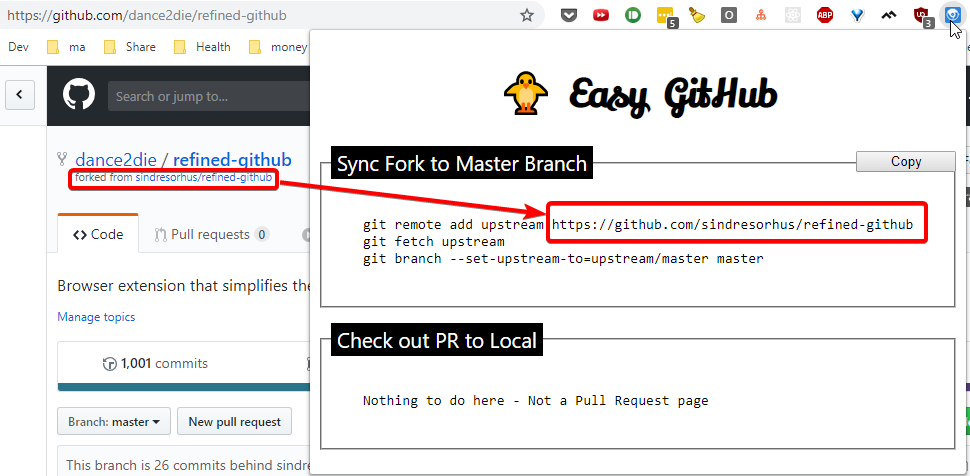The height and width of the screenshot is (476, 970).
Task: Click the Easy GitHub chick logo
Action: (526, 93)
